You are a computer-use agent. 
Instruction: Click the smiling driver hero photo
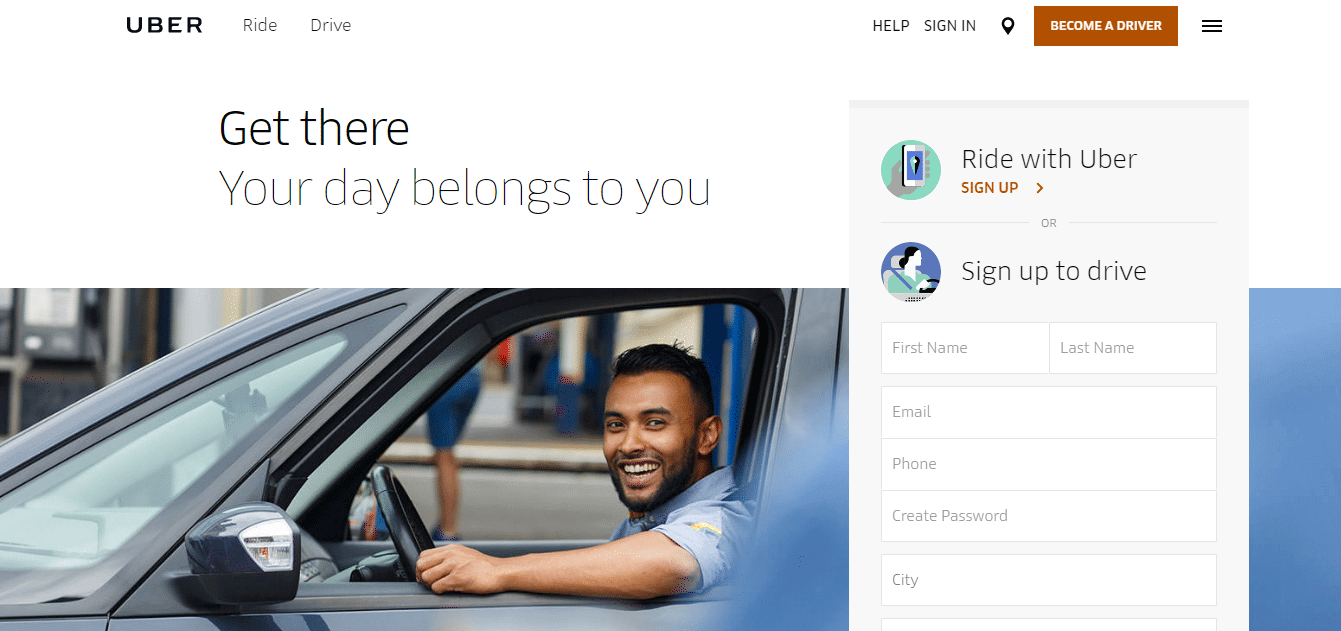coord(424,460)
